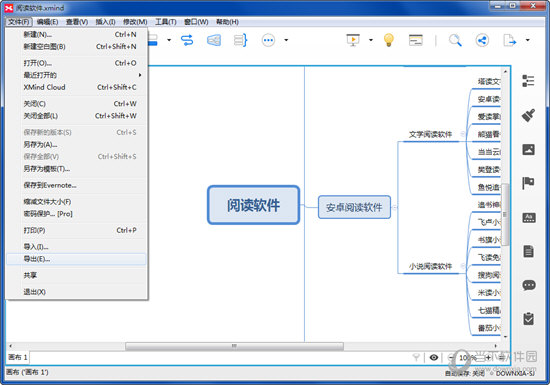Choose 导出(E)... from File menu

[x=76, y=259]
